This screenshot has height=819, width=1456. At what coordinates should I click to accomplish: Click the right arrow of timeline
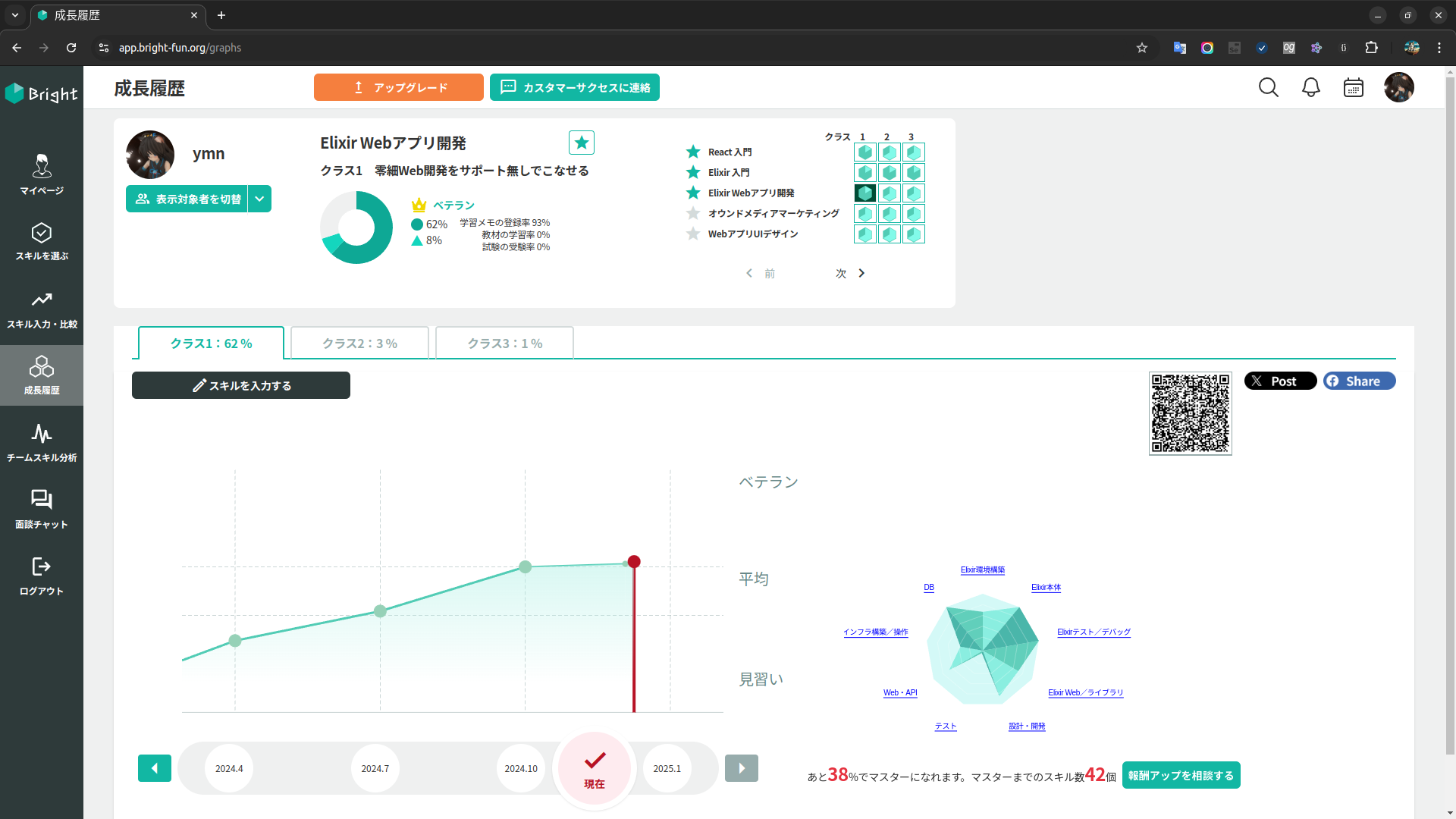[741, 768]
